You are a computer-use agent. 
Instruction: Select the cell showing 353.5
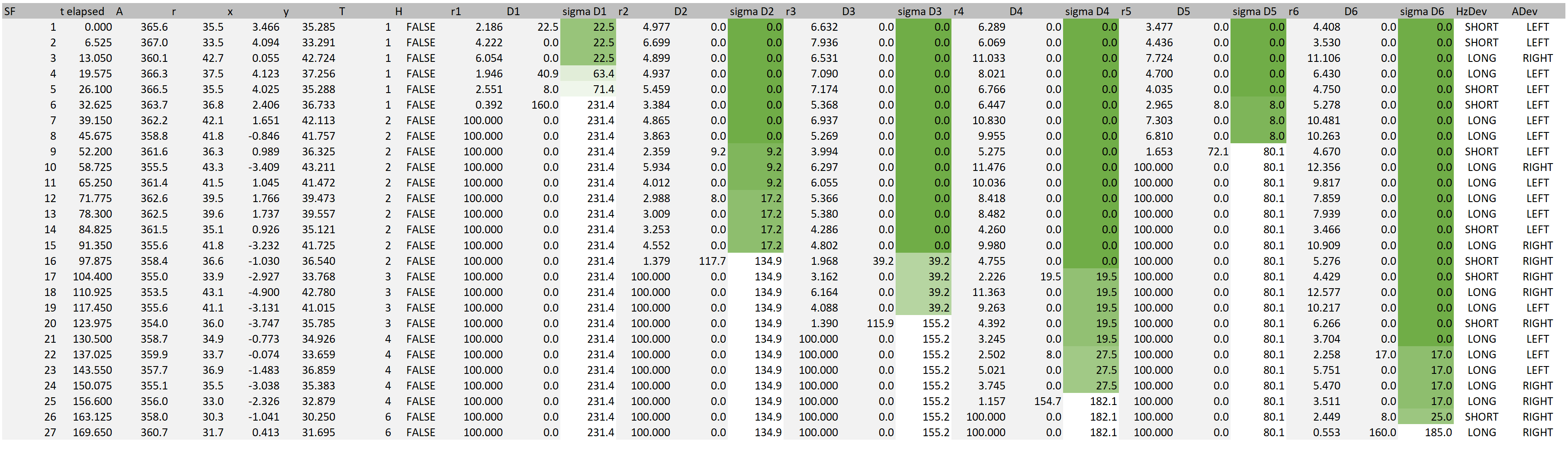(154, 292)
